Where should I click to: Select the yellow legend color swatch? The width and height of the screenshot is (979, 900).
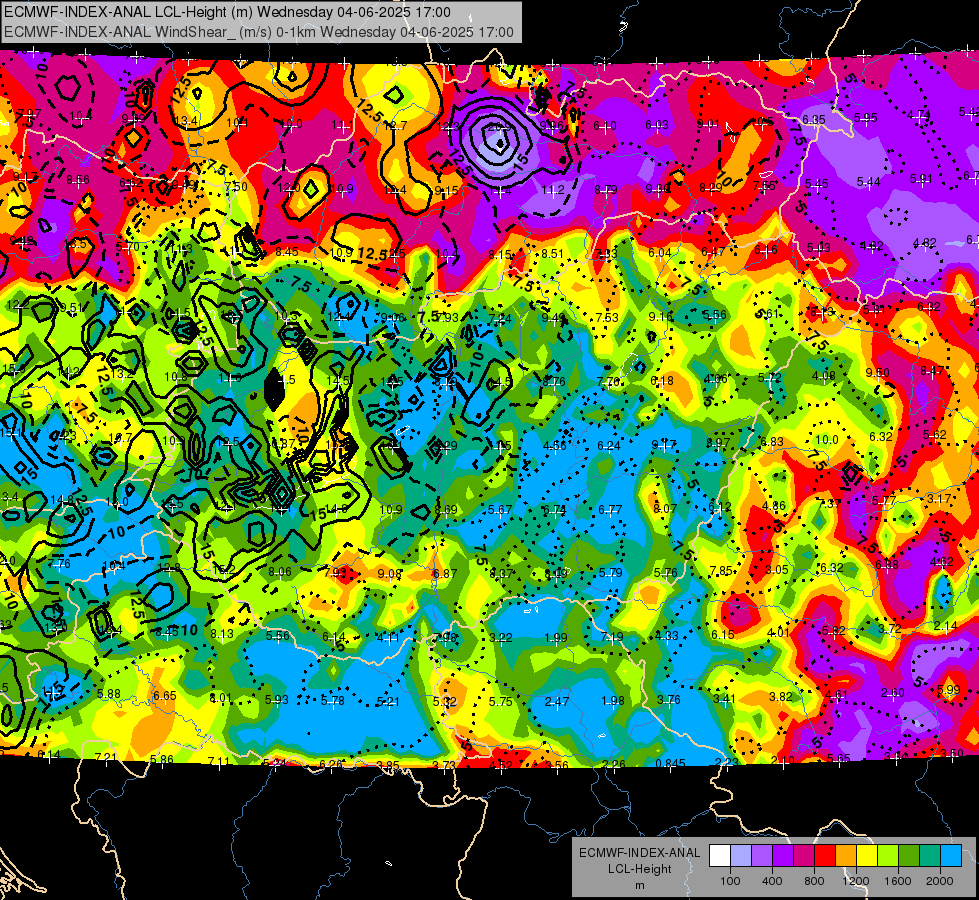[x=867, y=856]
